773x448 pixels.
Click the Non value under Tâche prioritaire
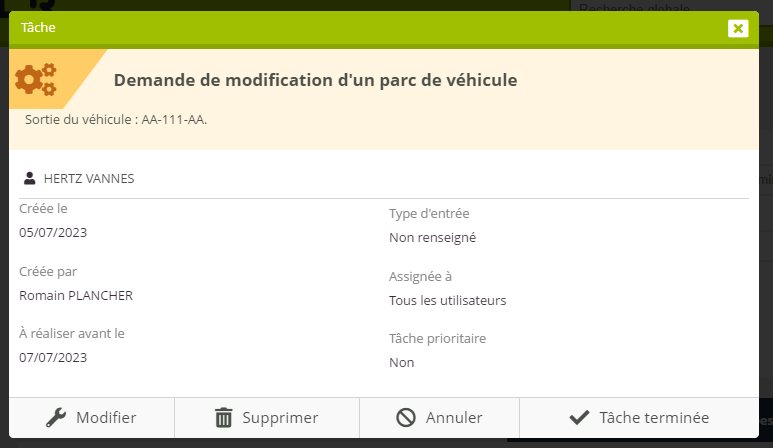click(401, 362)
